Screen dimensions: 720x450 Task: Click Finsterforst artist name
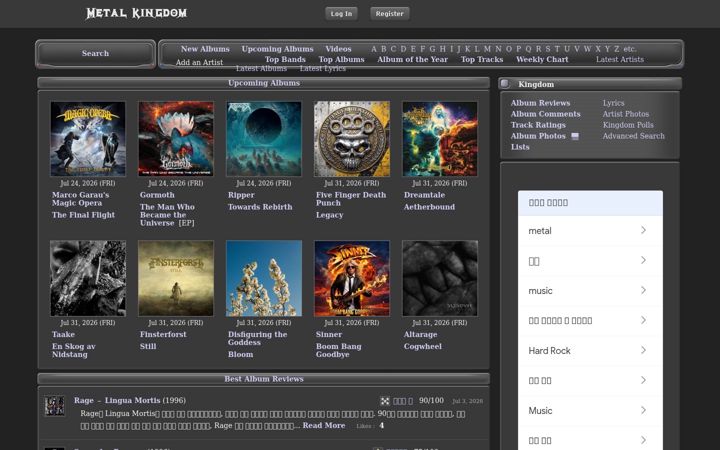click(x=163, y=335)
